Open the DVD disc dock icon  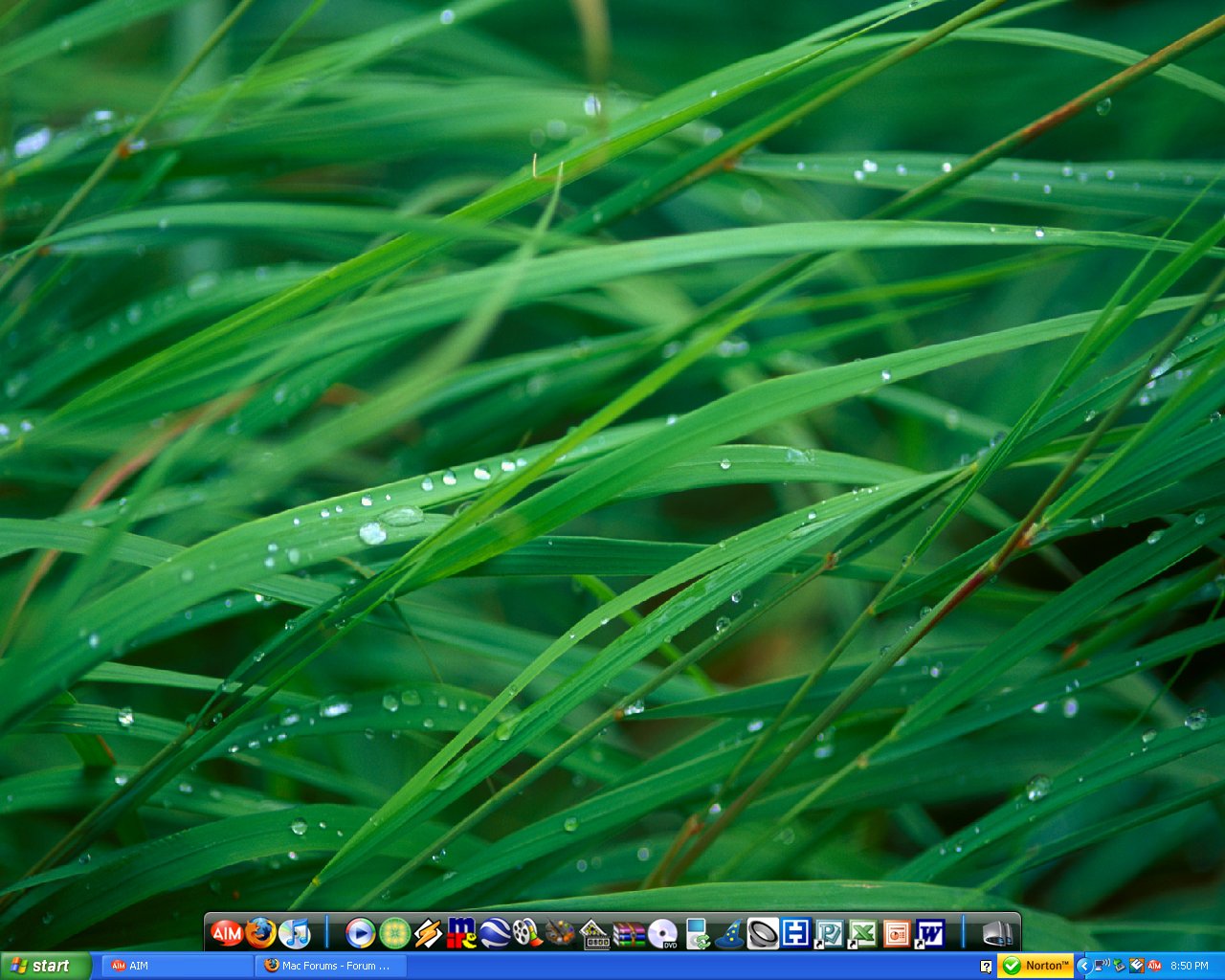pos(662,933)
